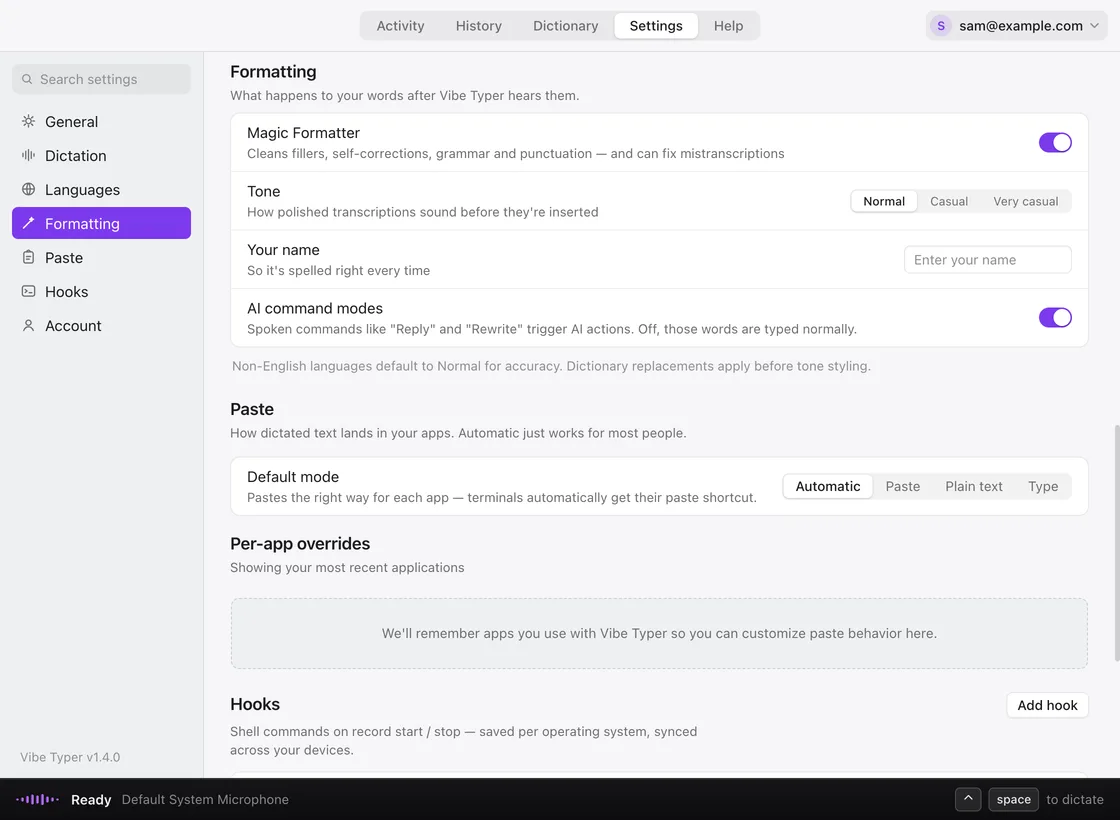Click the search magnifier icon
The height and width of the screenshot is (820, 1120).
[x=27, y=79]
